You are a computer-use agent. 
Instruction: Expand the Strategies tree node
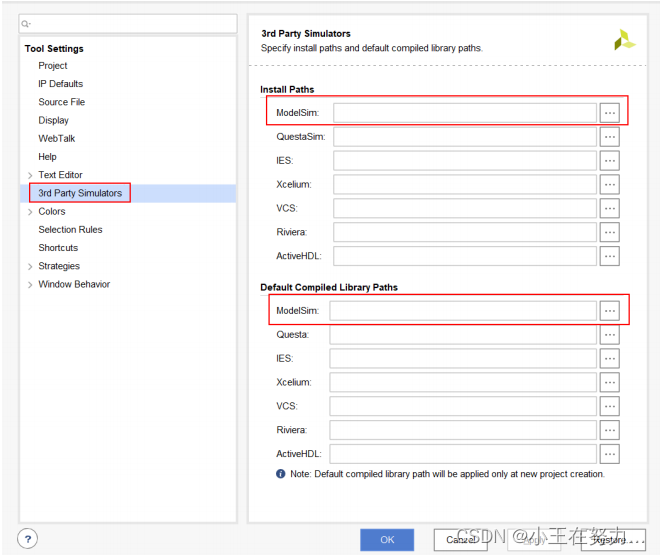click(x=30, y=266)
